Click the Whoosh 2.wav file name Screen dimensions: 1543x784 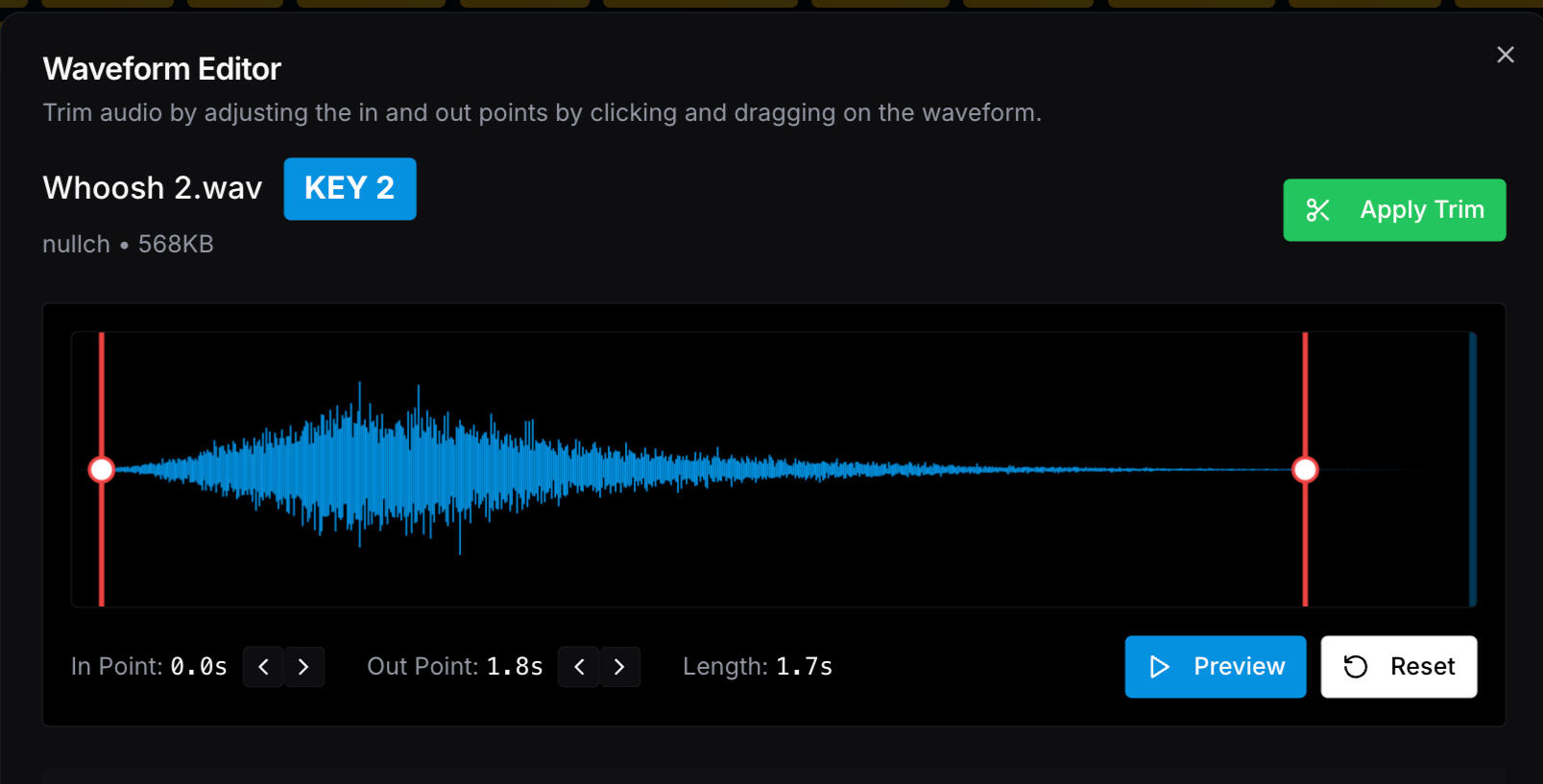point(153,188)
